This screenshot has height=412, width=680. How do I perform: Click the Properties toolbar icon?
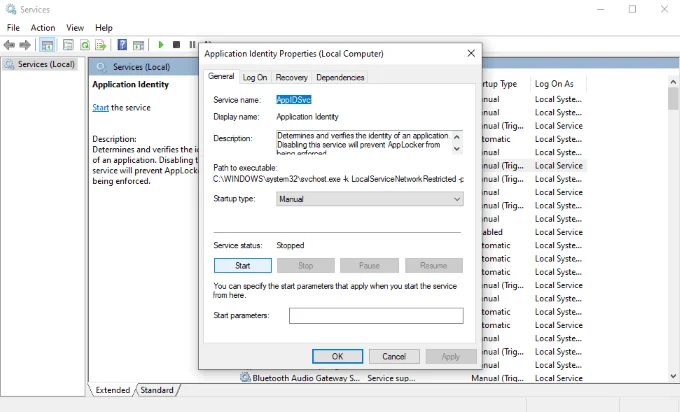coord(68,45)
